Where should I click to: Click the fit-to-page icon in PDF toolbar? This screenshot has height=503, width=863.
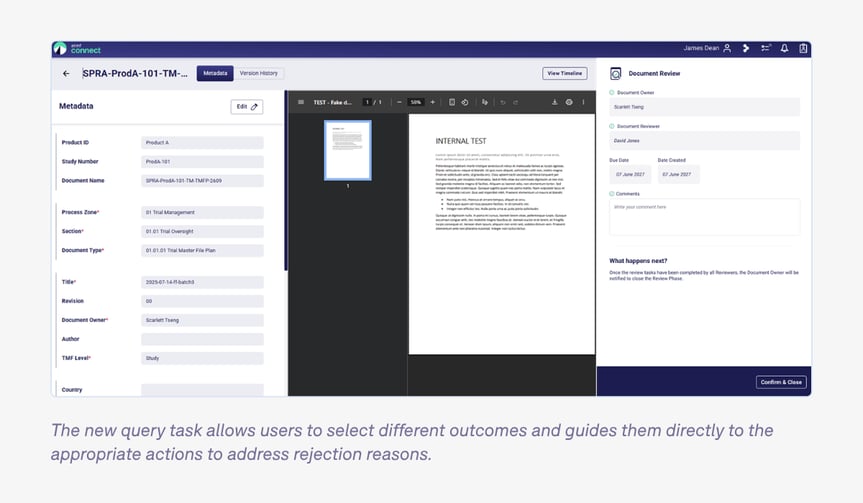[x=452, y=102]
